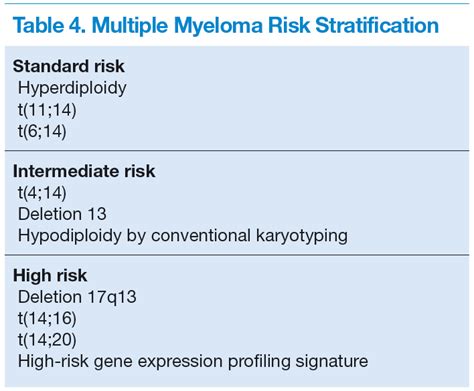Click the Table 4 Multiple Myeloma title
The height and width of the screenshot is (391, 474).
point(226,26)
